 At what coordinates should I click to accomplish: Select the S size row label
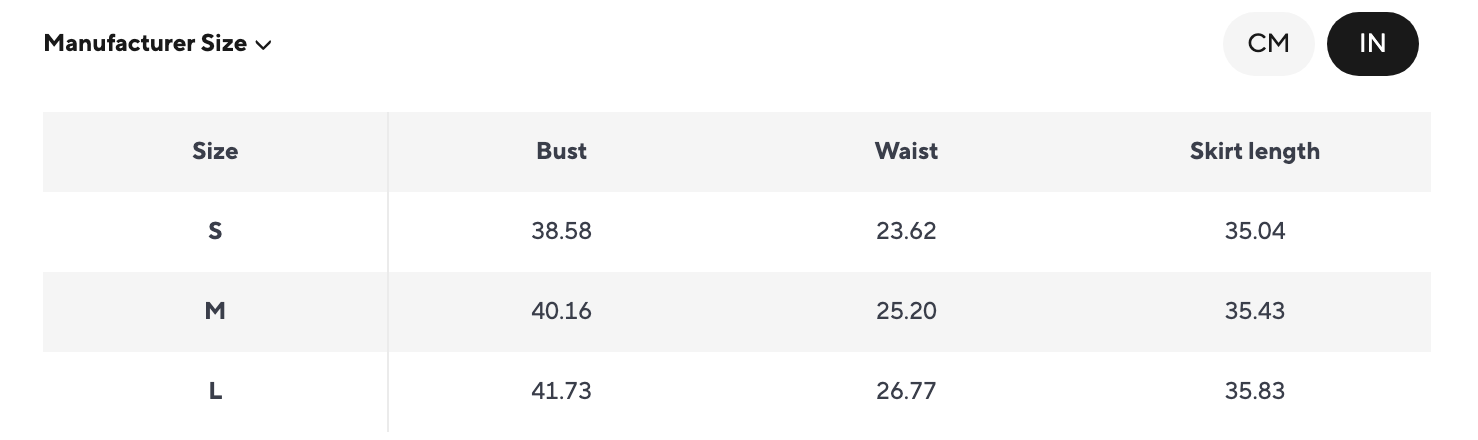[x=215, y=231]
